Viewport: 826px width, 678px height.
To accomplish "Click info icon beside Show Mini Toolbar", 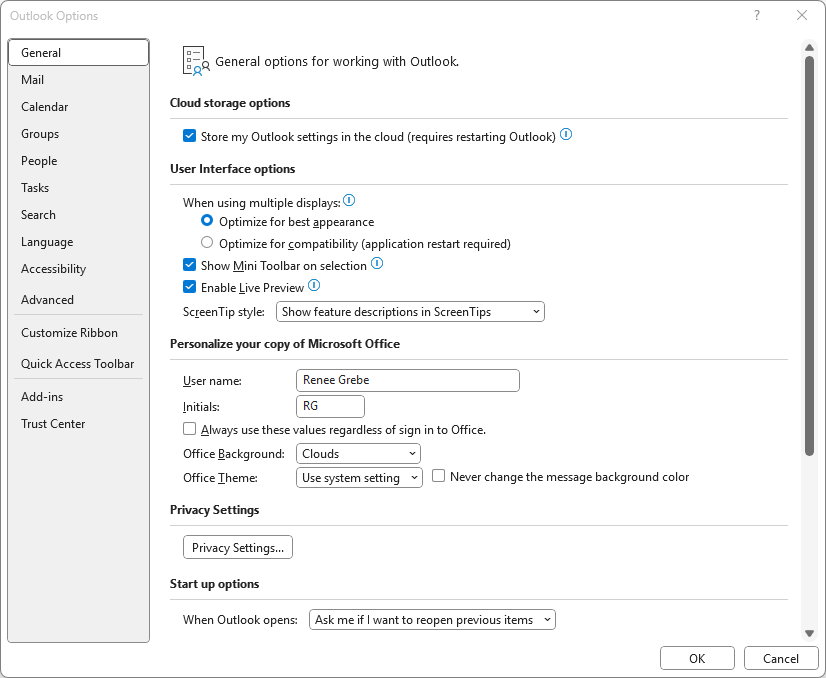I will pos(377,264).
